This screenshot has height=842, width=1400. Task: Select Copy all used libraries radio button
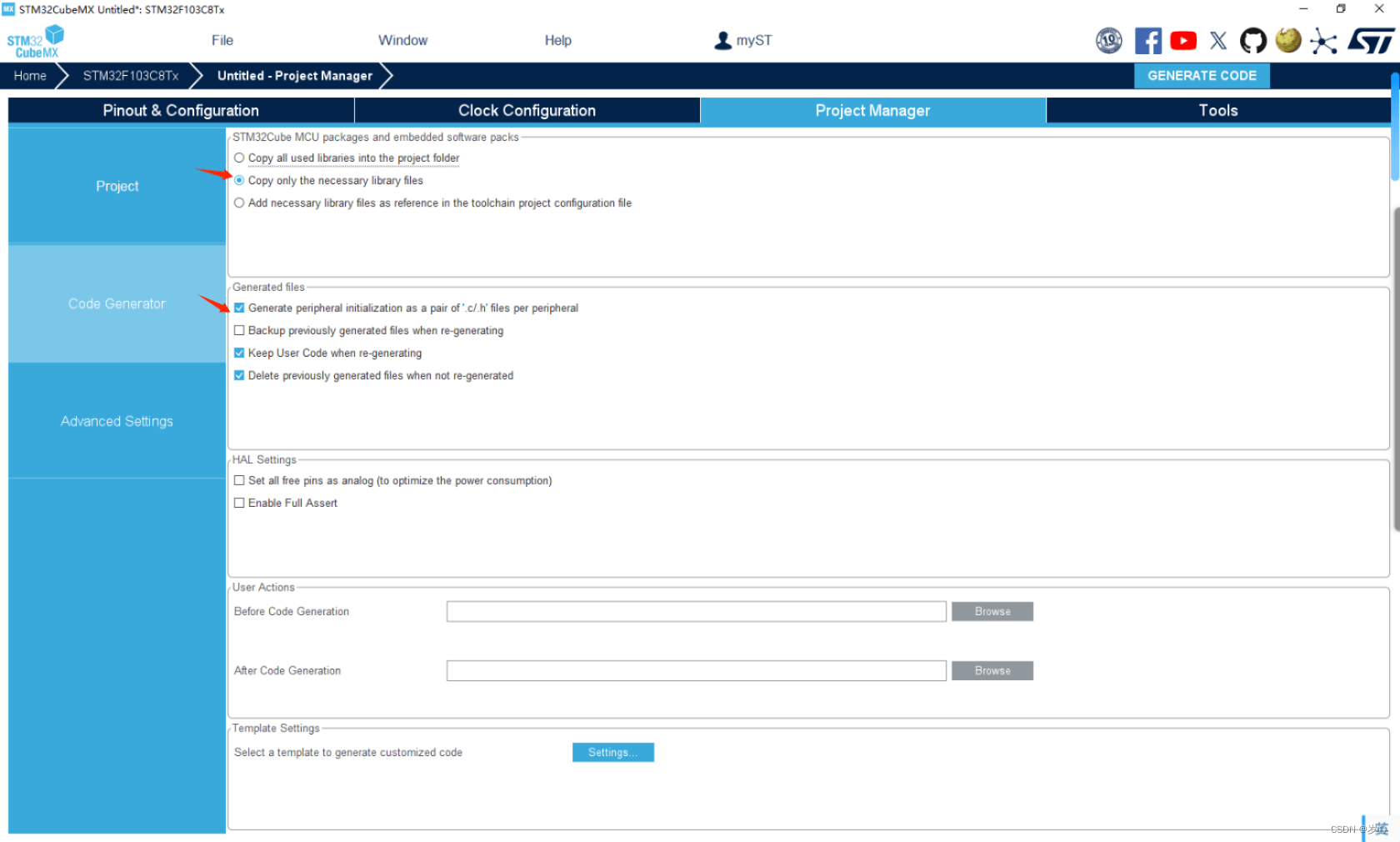click(x=239, y=158)
